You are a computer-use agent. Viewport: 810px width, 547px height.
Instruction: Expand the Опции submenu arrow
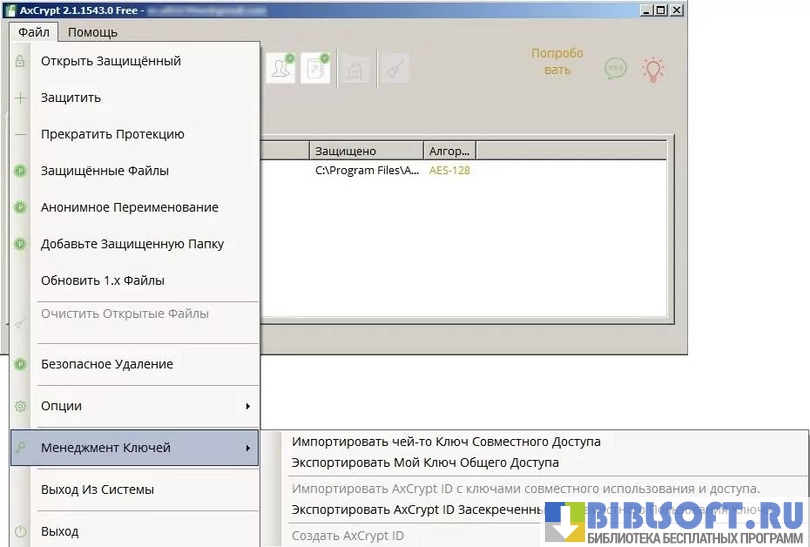pyautogui.click(x=247, y=406)
